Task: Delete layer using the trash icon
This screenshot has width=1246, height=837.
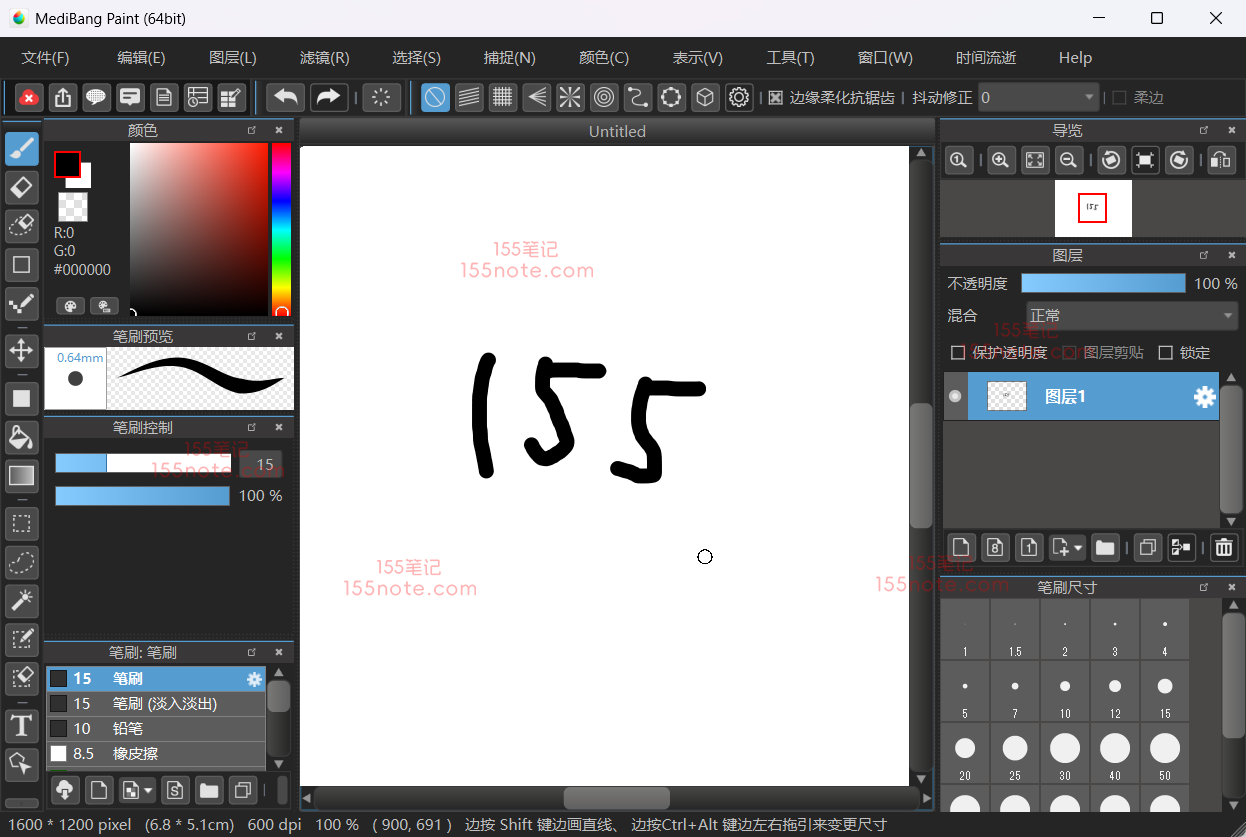Action: tap(1223, 547)
